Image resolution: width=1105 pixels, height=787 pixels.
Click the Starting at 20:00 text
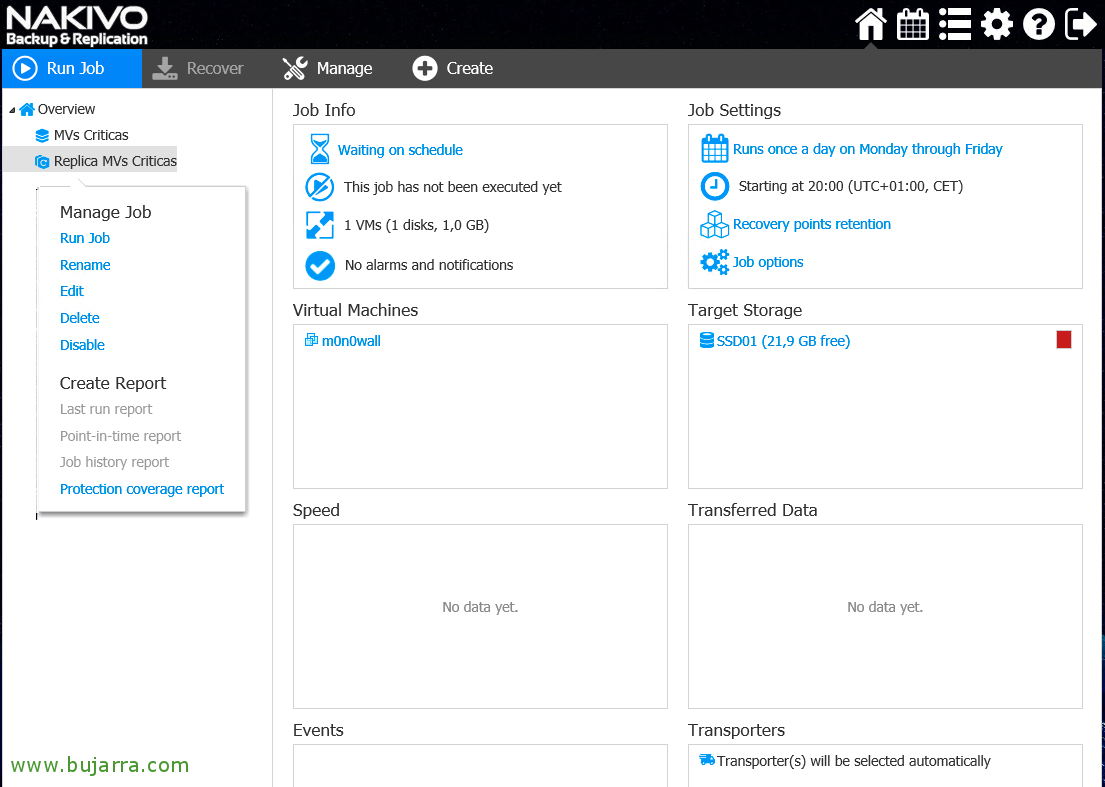click(x=851, y=187)
